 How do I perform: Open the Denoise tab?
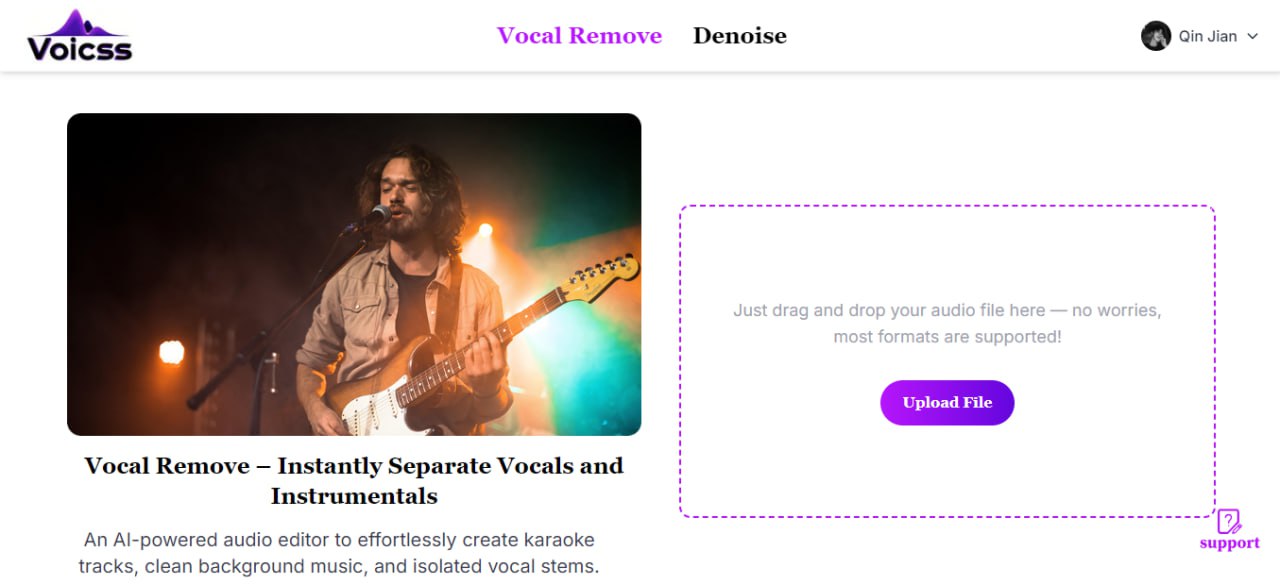tap(739, 36)
